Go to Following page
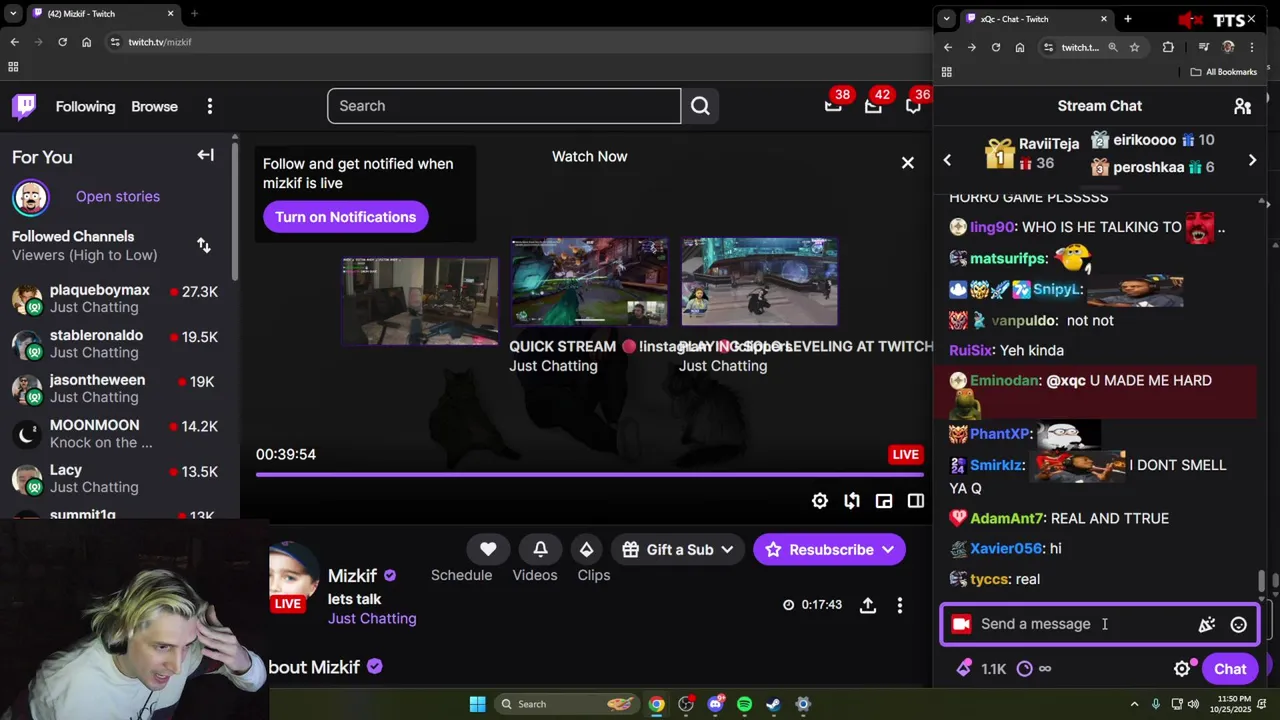Viewport: 1280px width, 720px height. (85, 106)
